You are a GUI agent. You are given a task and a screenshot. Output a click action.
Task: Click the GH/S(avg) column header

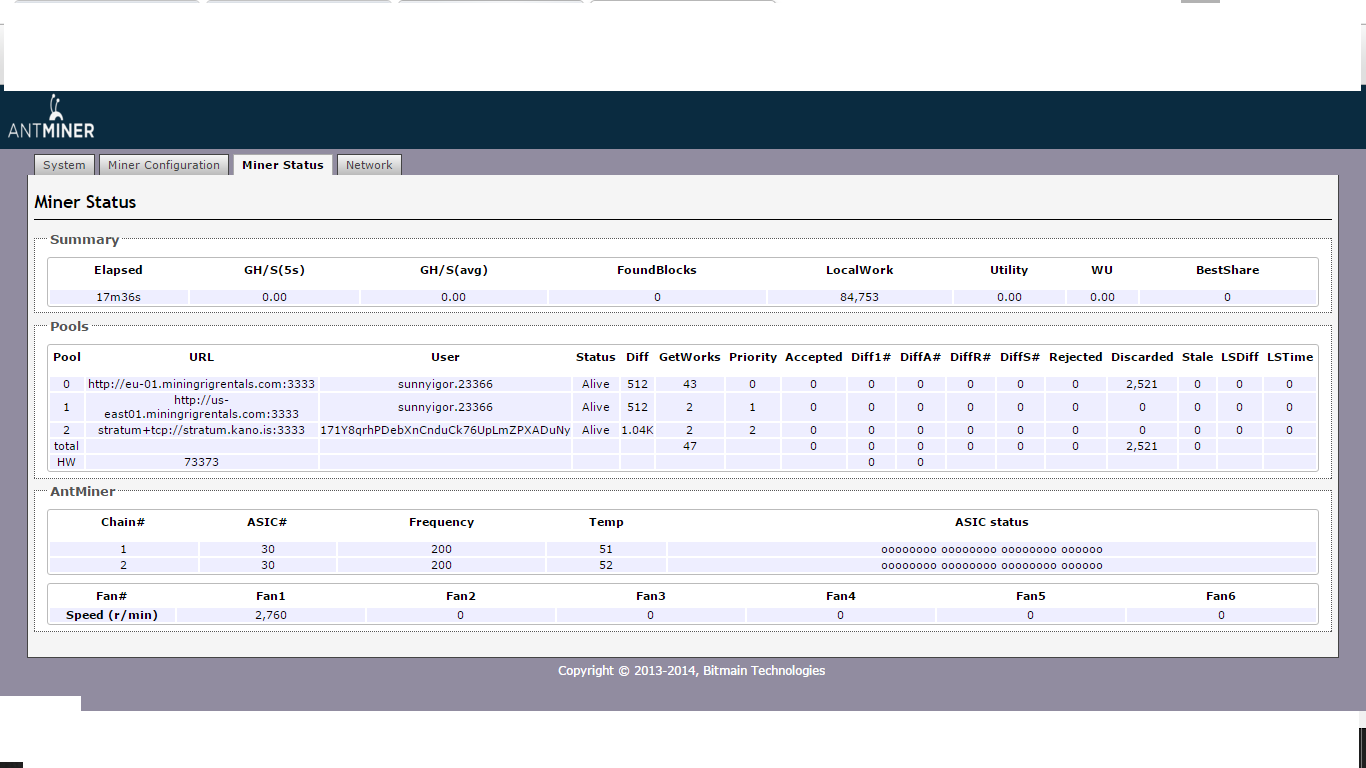[453, 270]
